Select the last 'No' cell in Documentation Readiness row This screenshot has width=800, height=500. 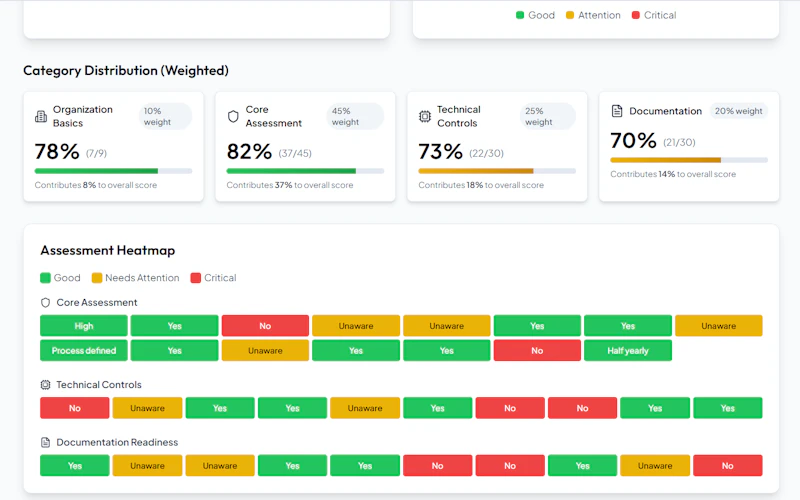tap(728, 465)
